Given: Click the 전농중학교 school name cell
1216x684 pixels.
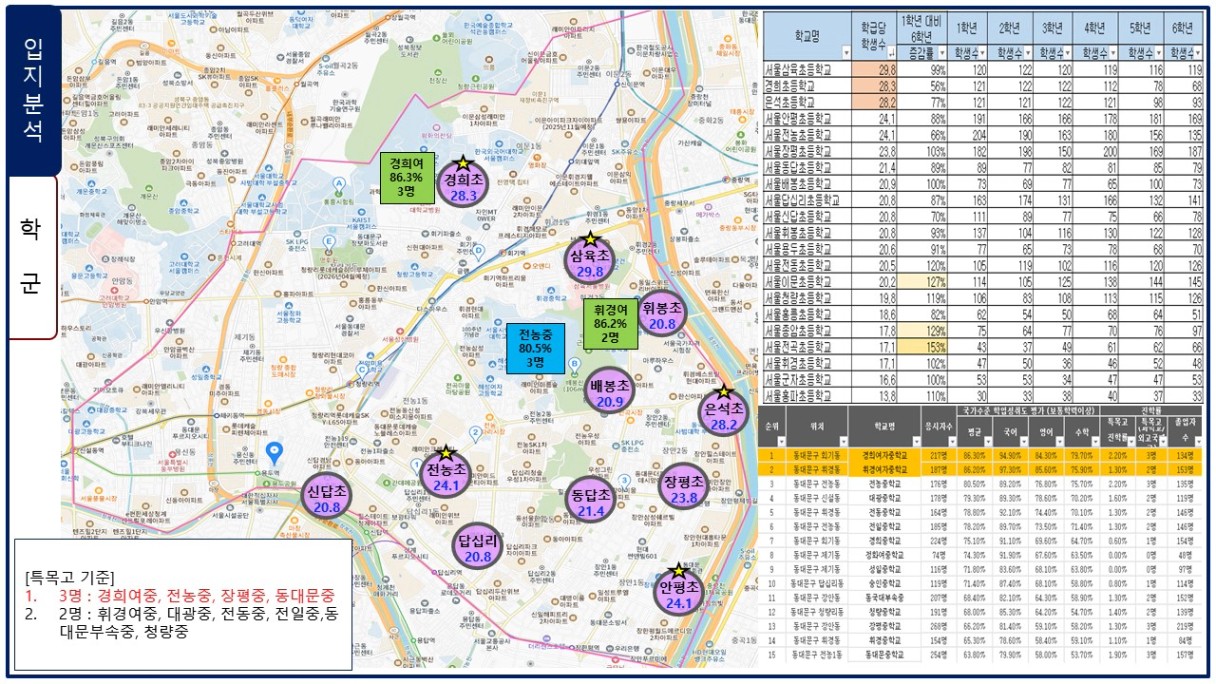Looking at the screenshot, I should coord(887,482).
